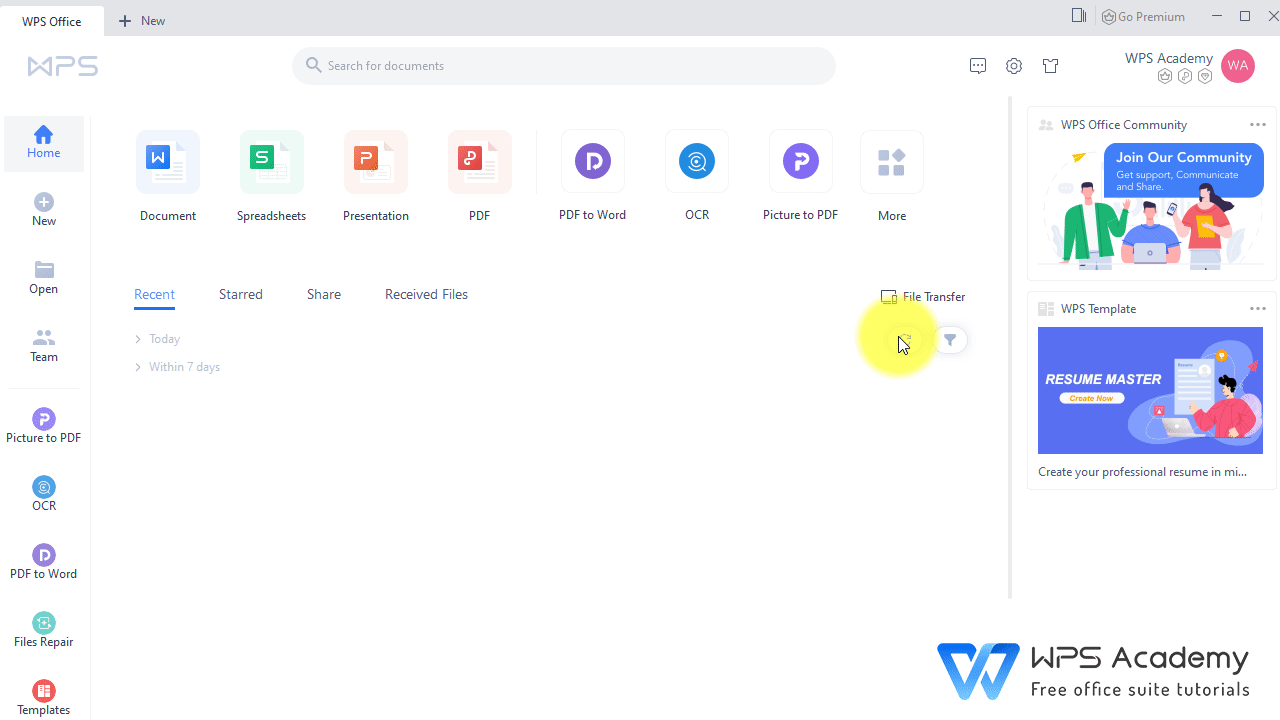Click the WPS Office Community heading
The image size is (1280, 720).
(1124, 125)
